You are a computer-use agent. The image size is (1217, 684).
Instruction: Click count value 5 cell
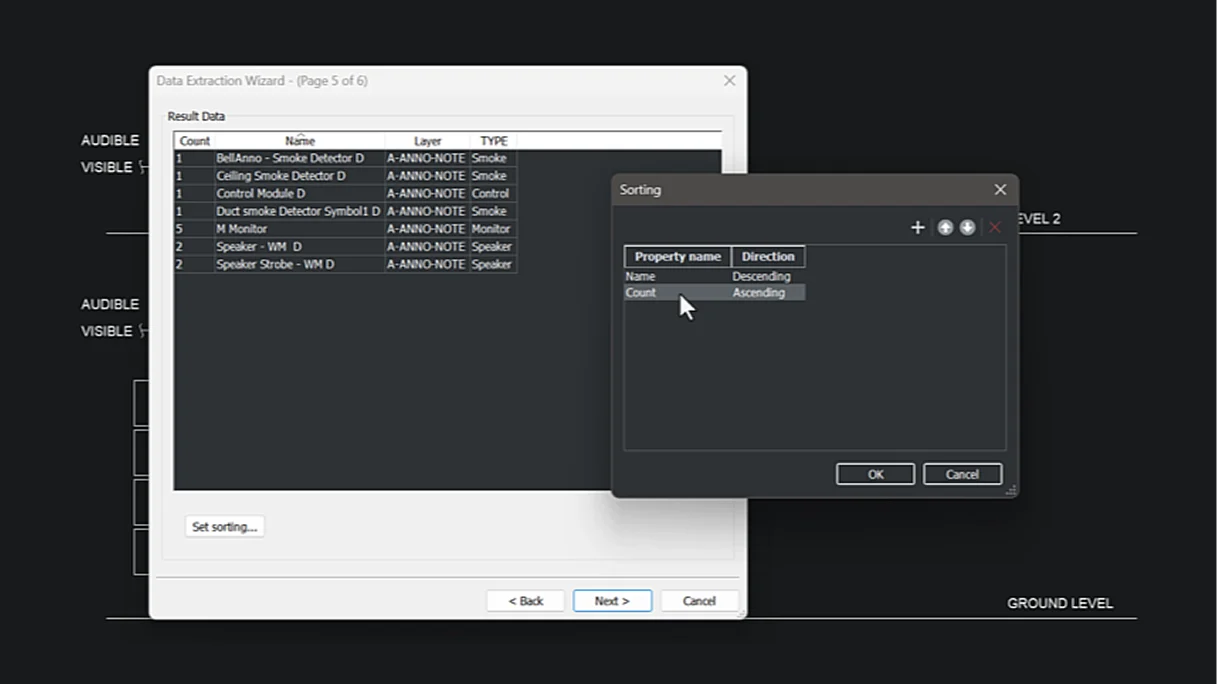pos(194,229)
